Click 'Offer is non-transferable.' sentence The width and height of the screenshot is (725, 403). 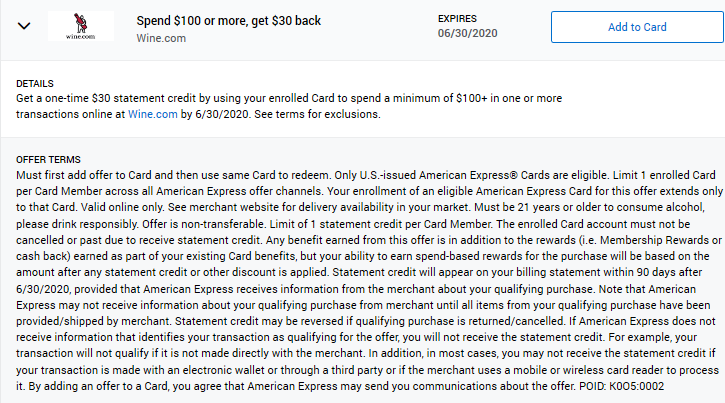pos(204,224)
